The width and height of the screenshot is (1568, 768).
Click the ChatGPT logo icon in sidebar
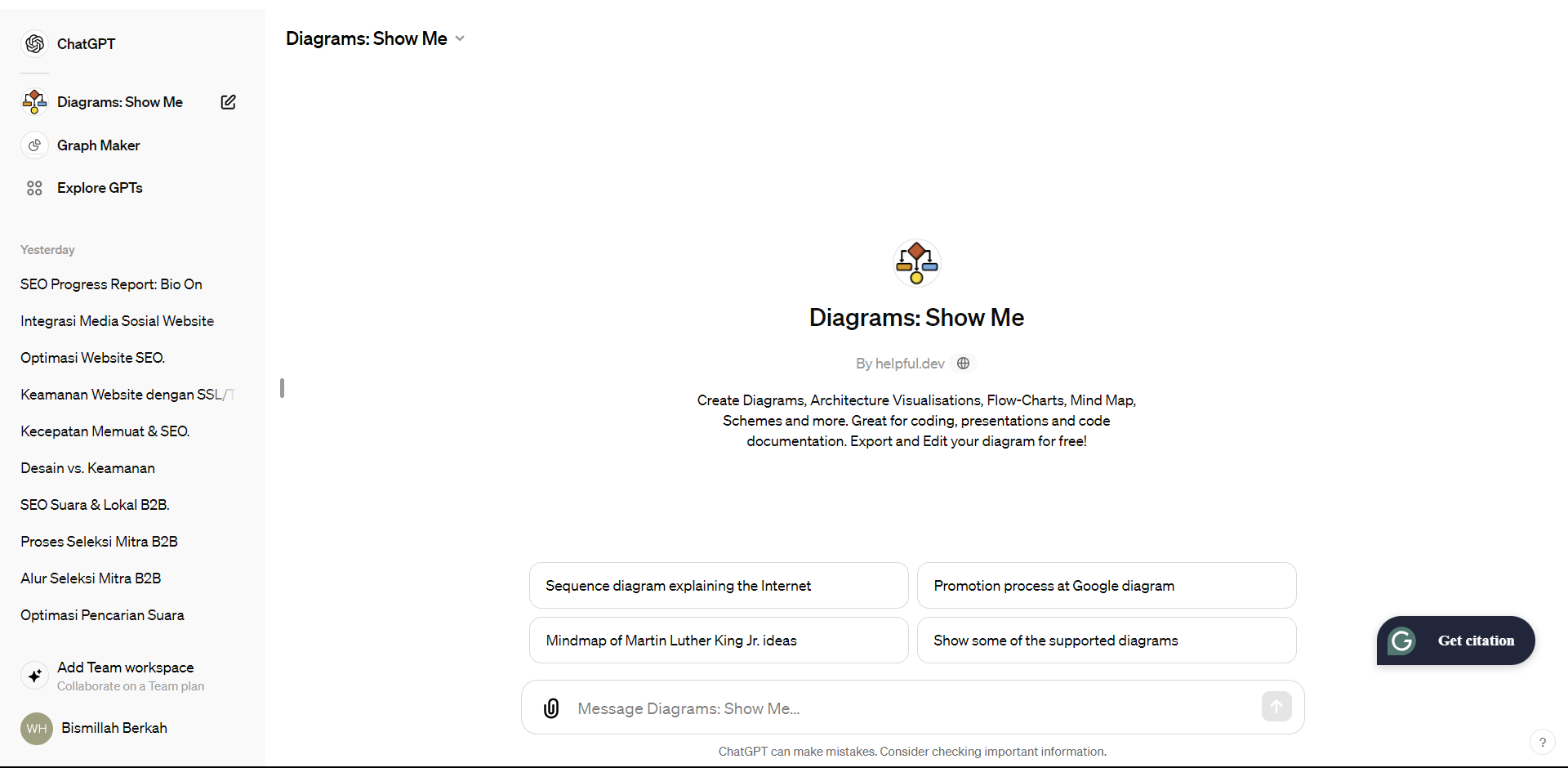[x=34, y=44]
